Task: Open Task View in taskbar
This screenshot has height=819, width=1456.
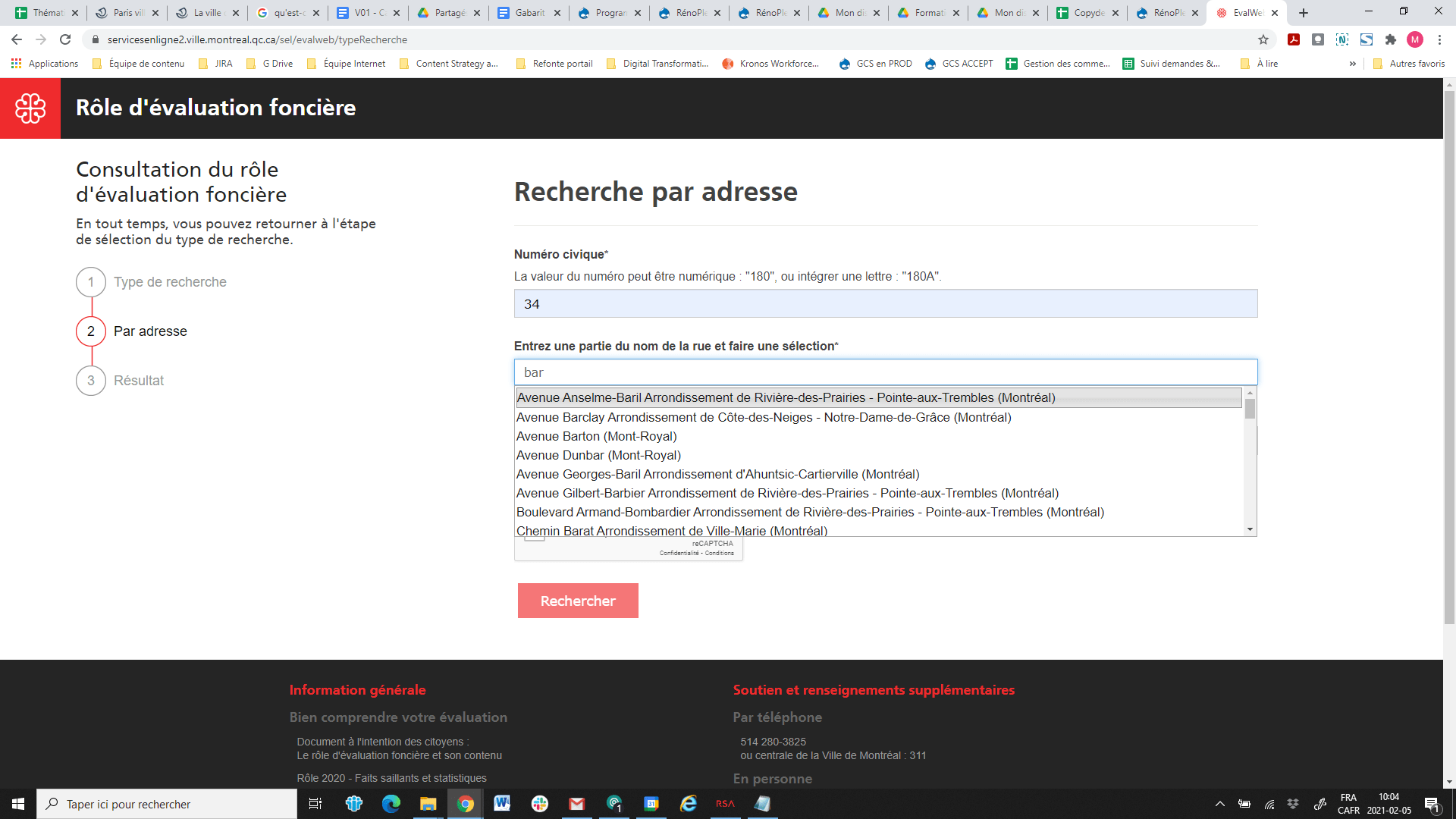Action: [315, 804]
